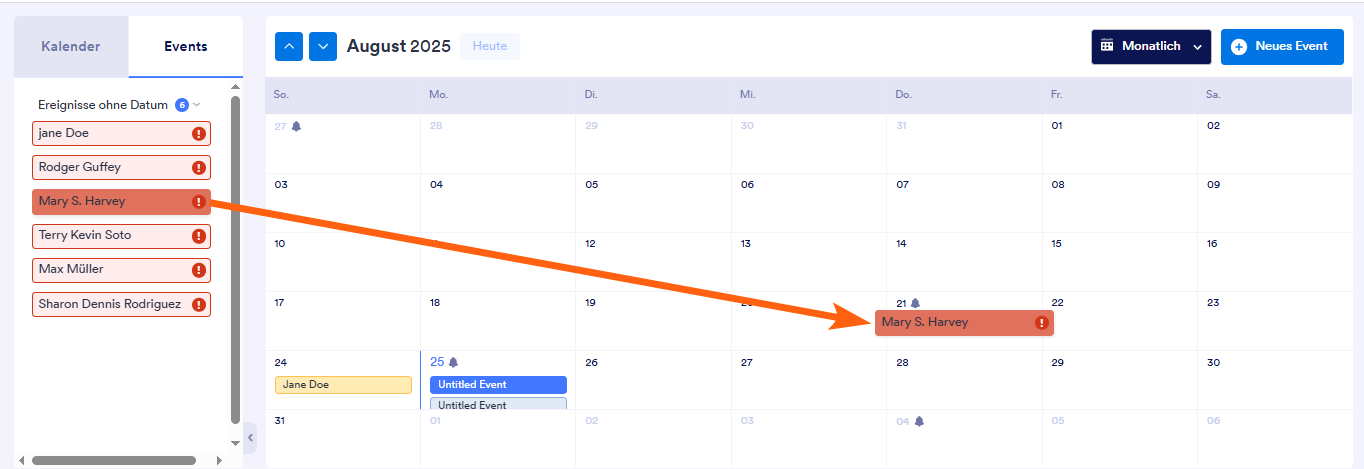Click the Neues Event button

click(x=1281, y=47)
